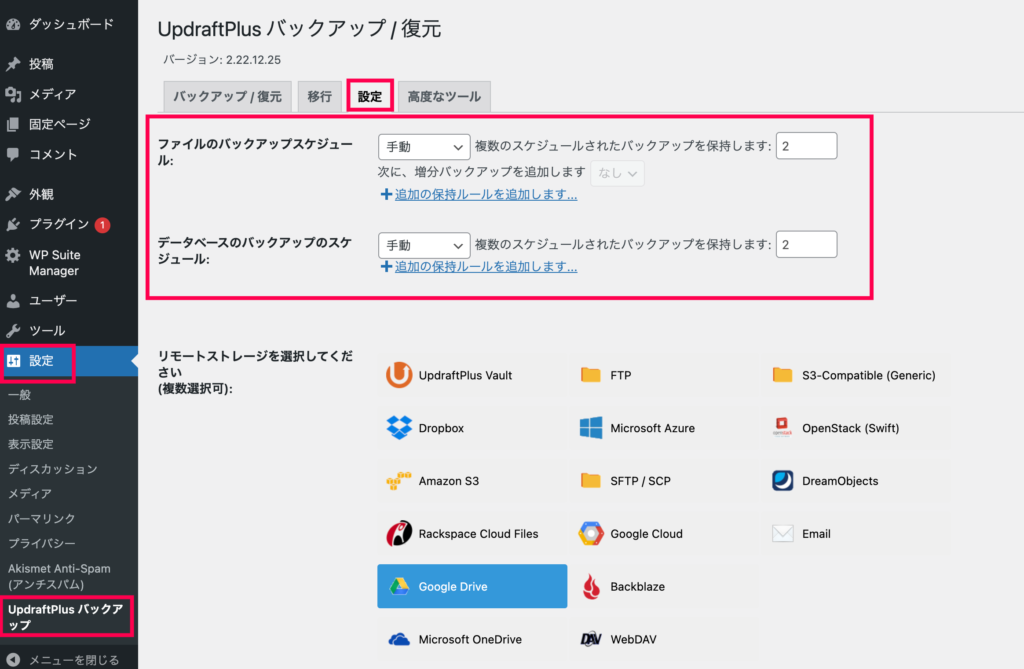Click the OpenStack Swift logo icon
The height and width of the screenshot is (669, 1024).
click(x=782, y=427)
